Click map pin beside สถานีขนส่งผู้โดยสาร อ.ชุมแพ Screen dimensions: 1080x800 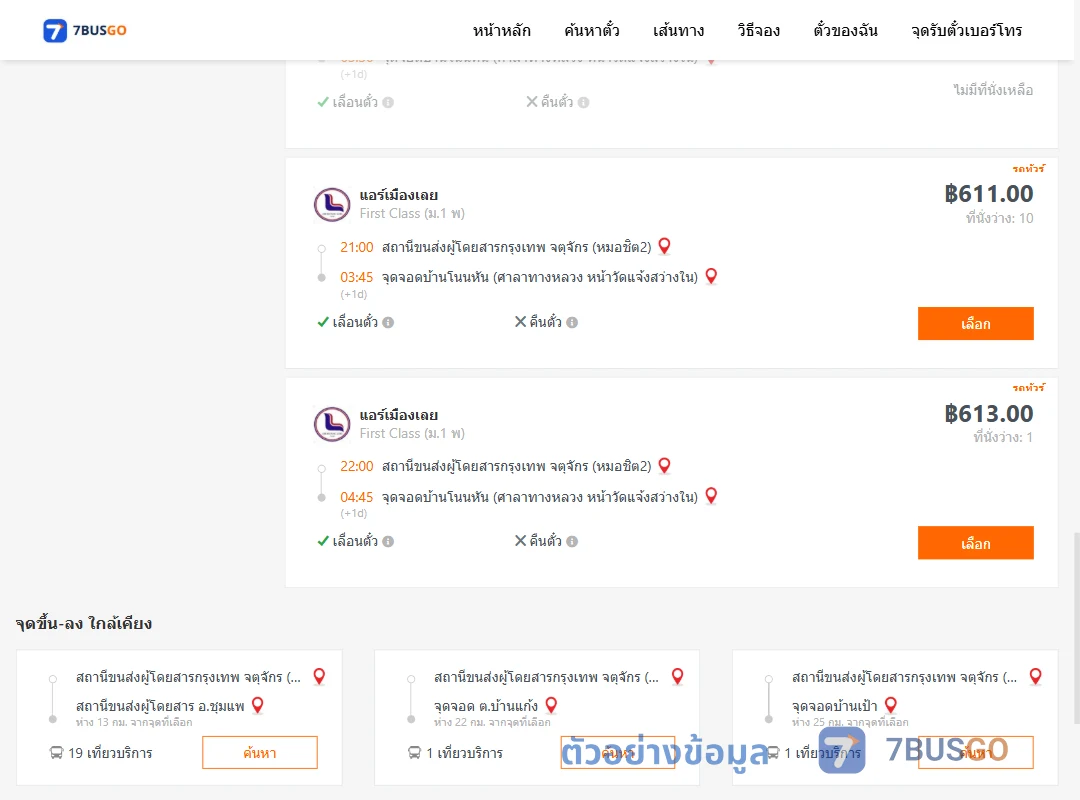click(258, 705)
